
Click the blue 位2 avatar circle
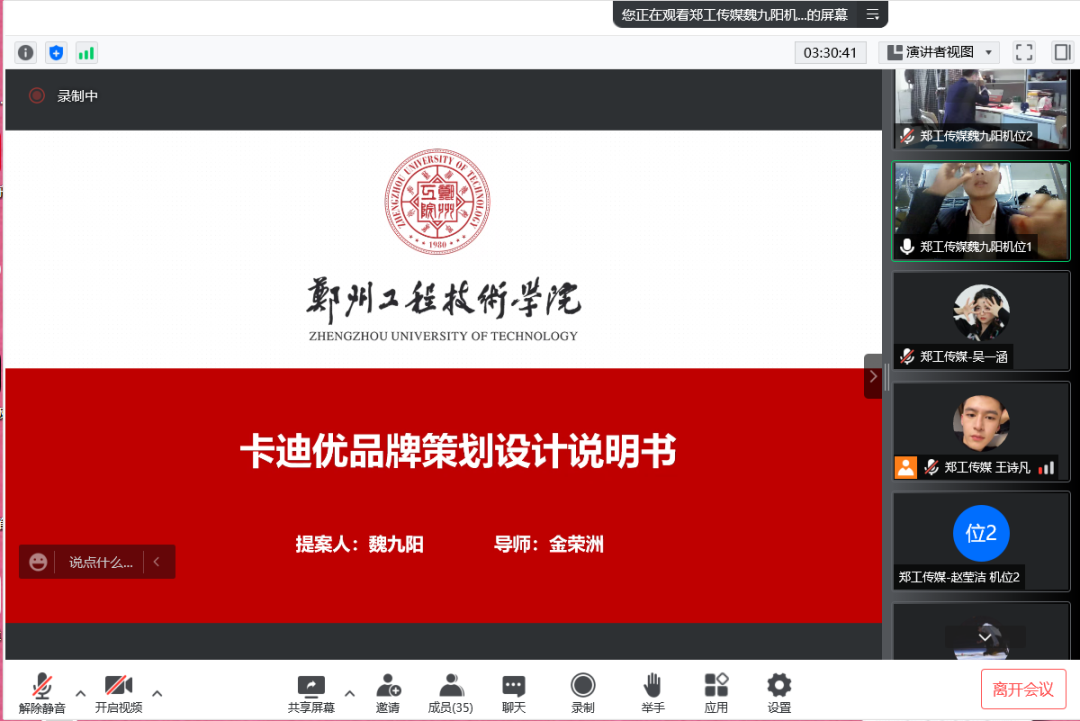tap(981, 532)
